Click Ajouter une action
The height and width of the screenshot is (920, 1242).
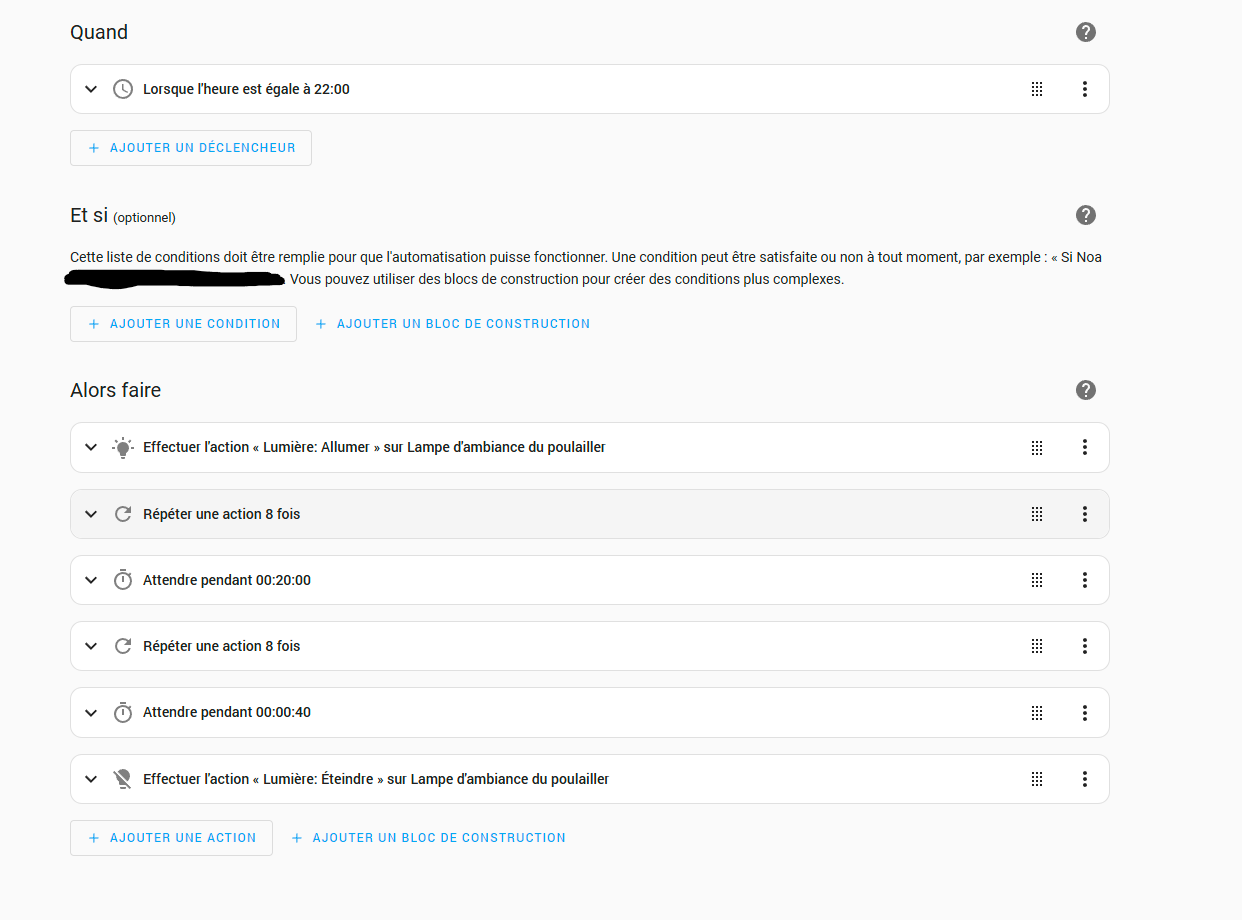pos(171,838)
